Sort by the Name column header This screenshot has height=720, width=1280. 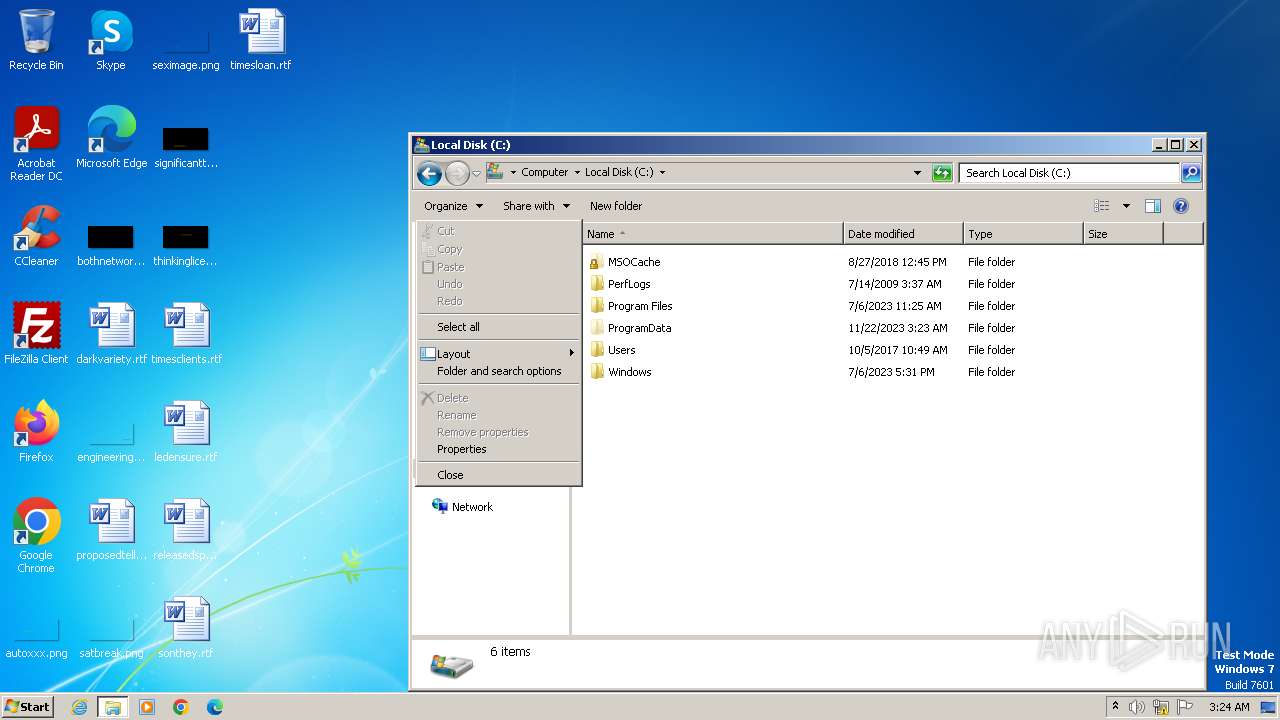click(713, 234)
